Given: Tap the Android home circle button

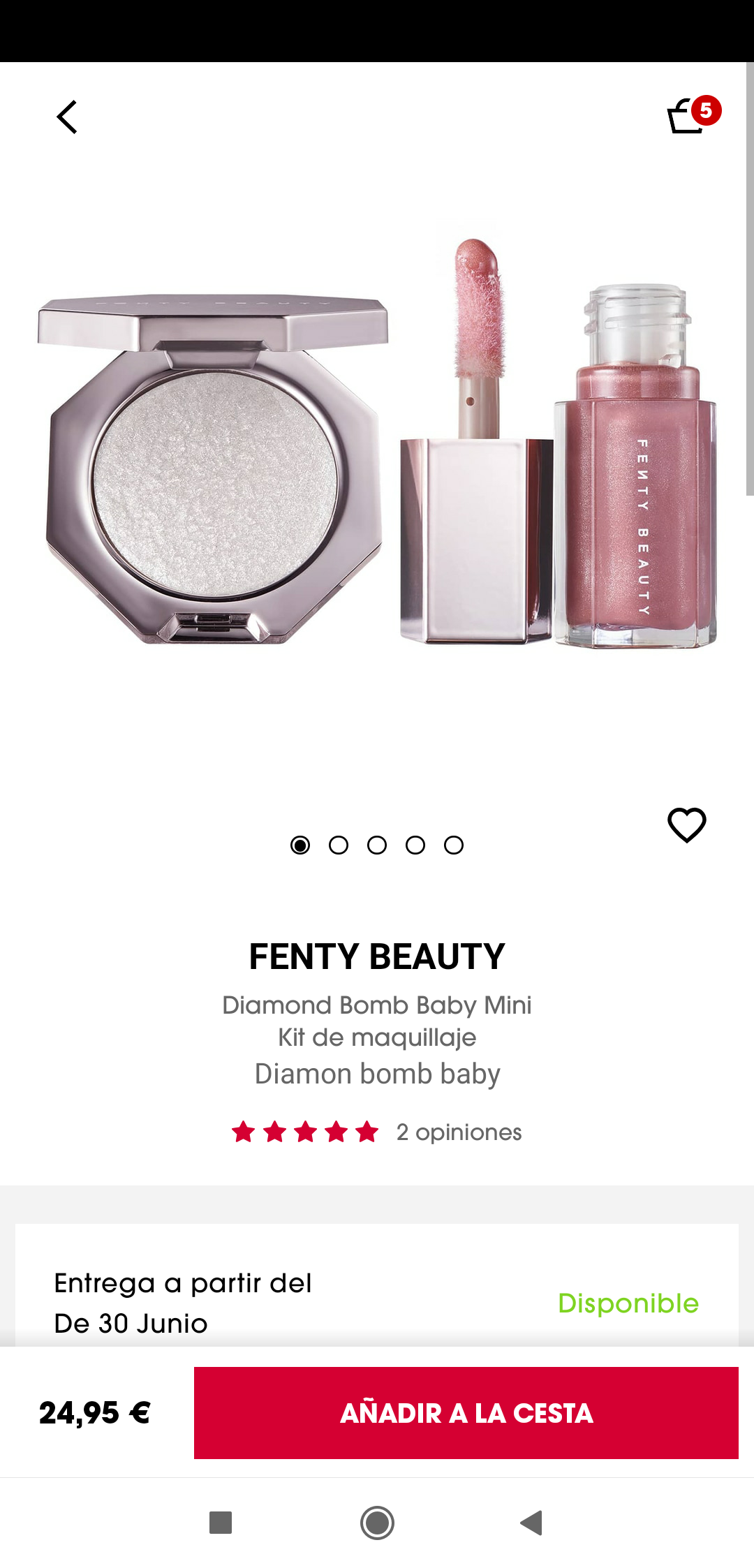Looking at the screenshot, I should [x=377, y=1523].
